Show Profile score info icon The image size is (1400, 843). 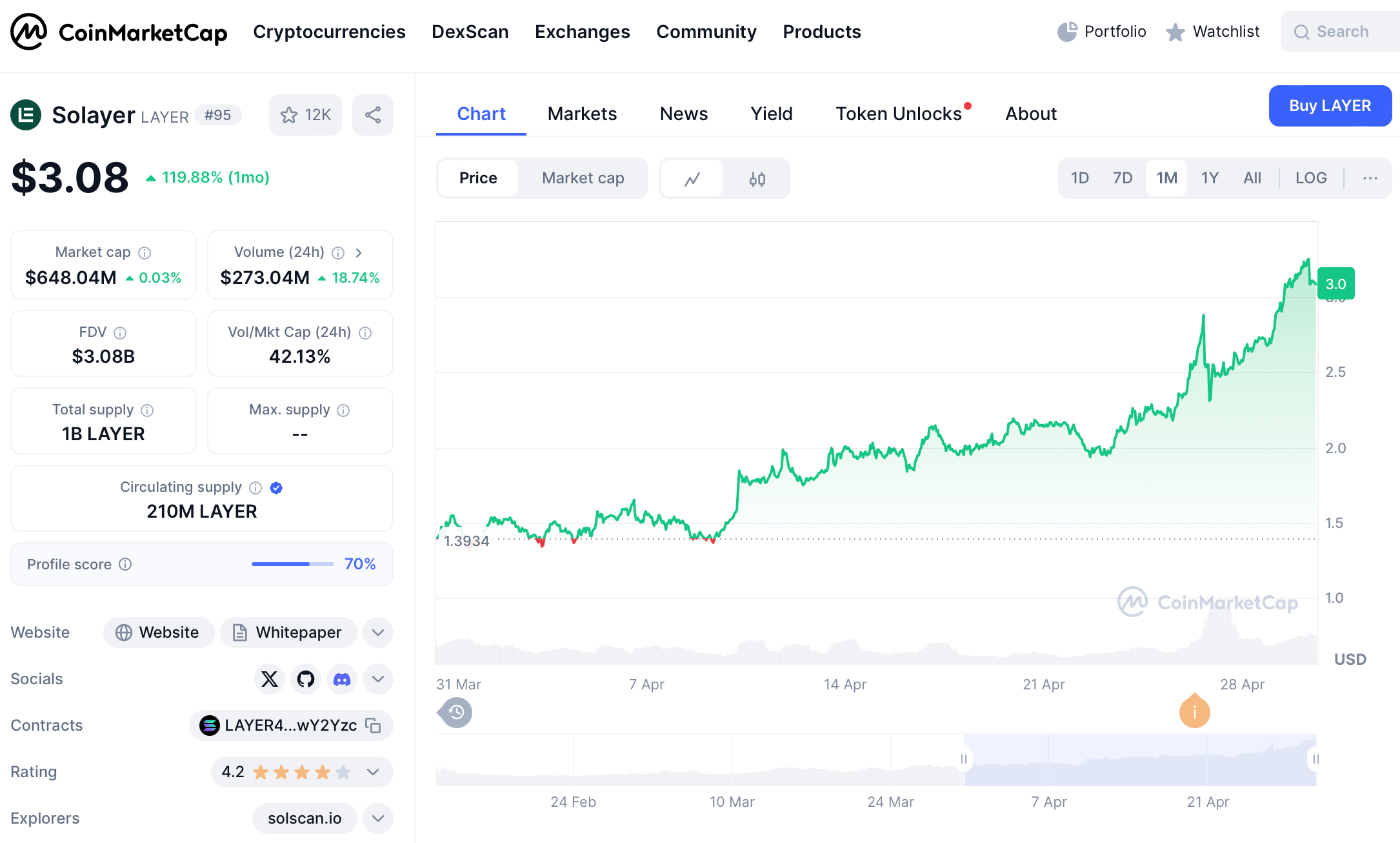tap(126, 564)
